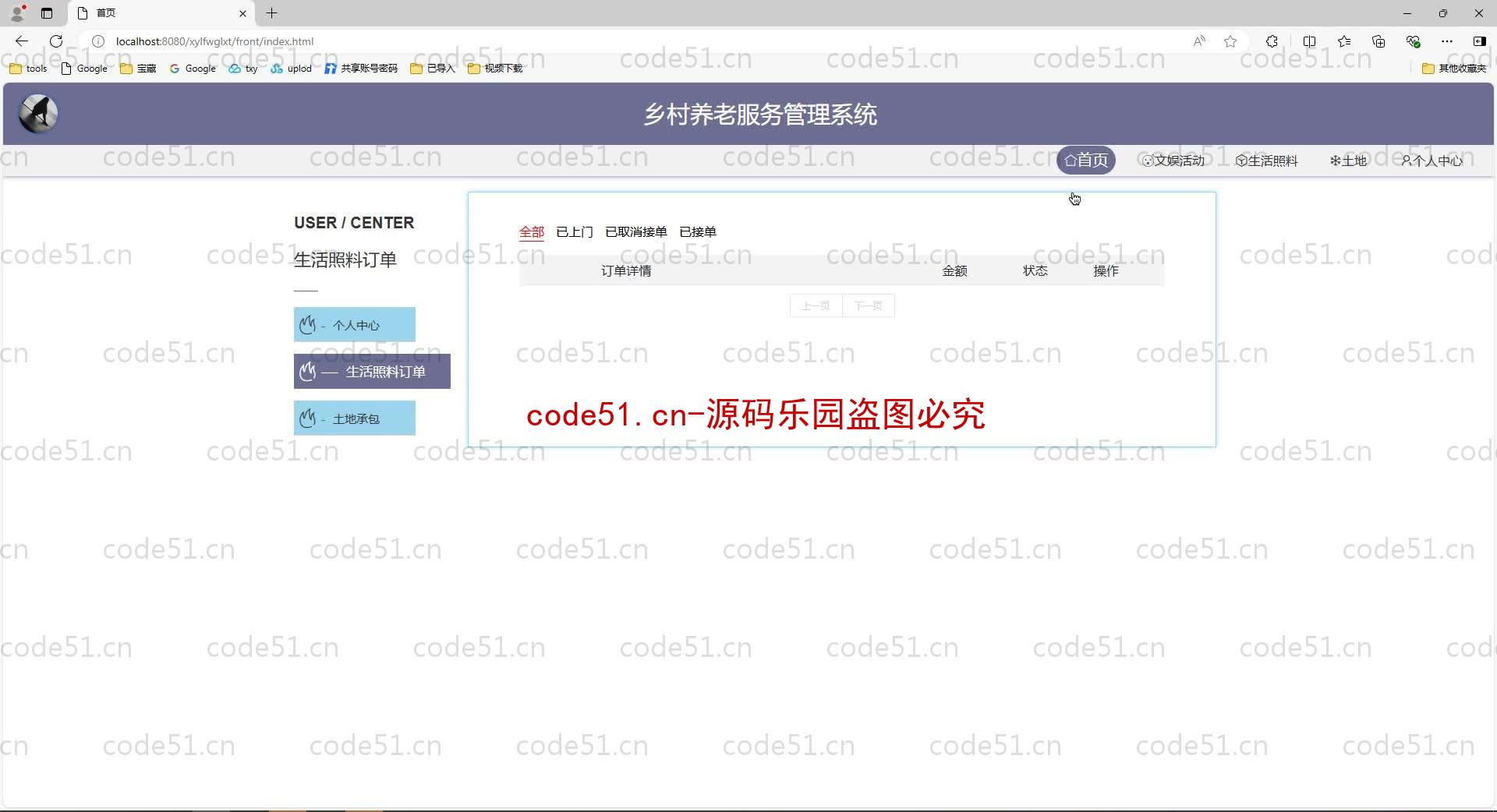Switch to the 已上门 orders tab
This screenshot has height=812, width=1497.
pyautogui.click(x=575, y=232)
